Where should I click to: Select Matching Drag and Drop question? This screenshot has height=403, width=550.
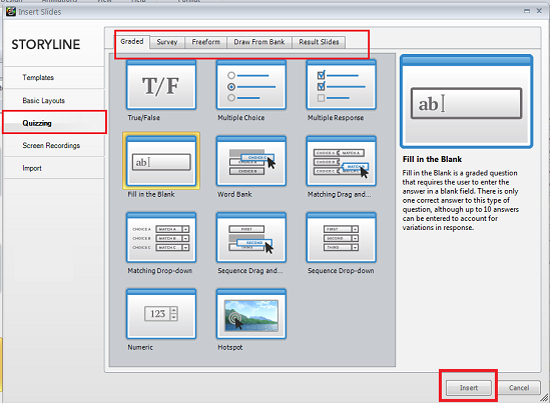pyautogui.click(x=341, y=161)
